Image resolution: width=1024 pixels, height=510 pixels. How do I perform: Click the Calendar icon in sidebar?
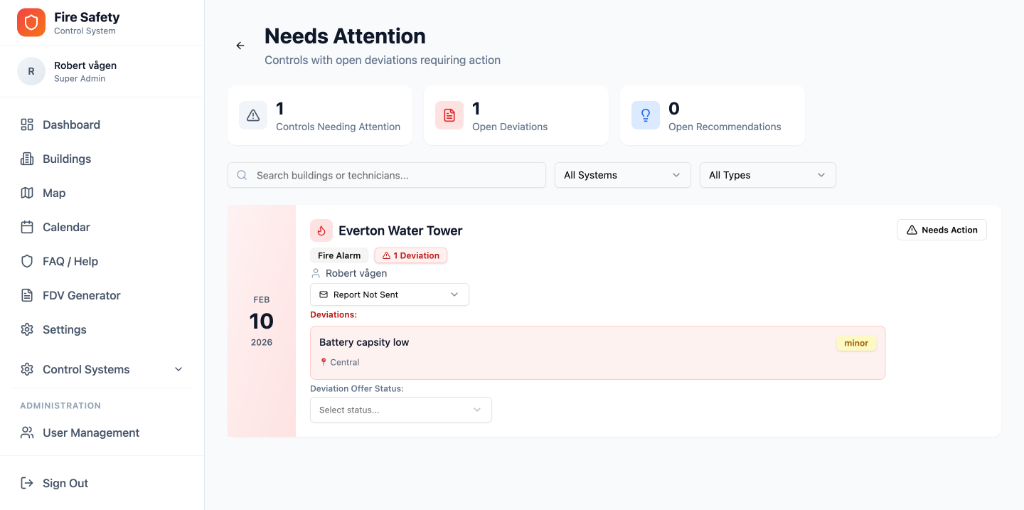pyautogui.click(x=27, y=227)
